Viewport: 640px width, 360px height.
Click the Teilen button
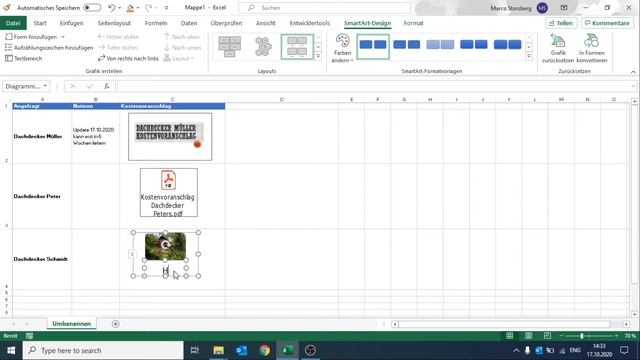[561, 23]
